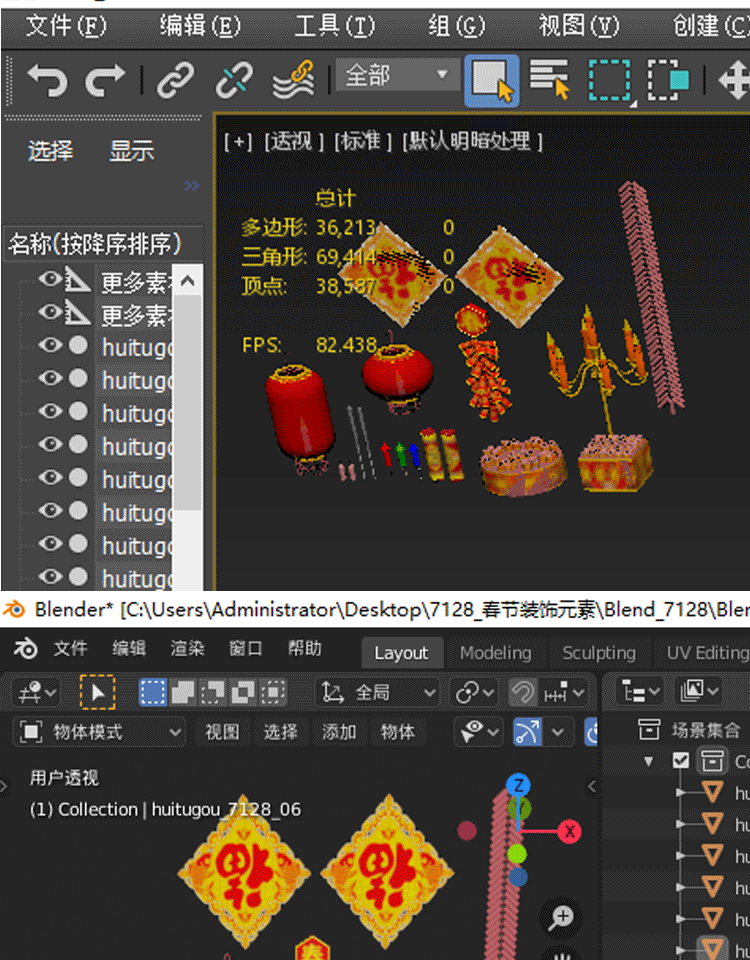Toggle the window/crossing selection icon

coord(667,80)
